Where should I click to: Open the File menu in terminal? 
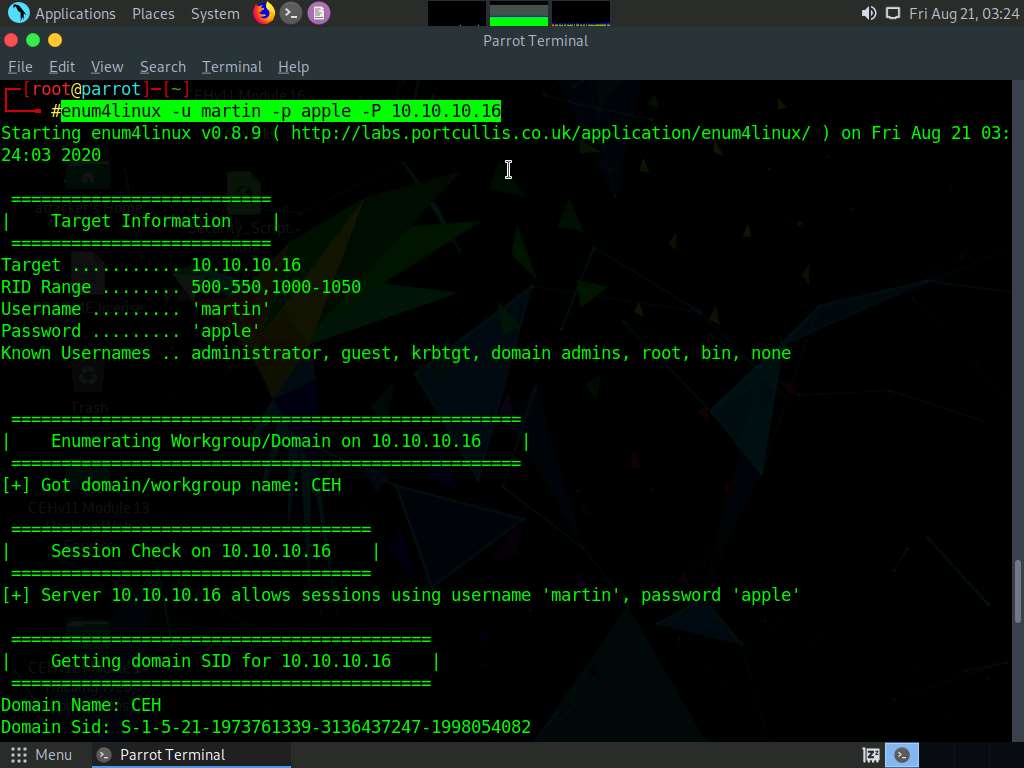click(x=20, y=67)
